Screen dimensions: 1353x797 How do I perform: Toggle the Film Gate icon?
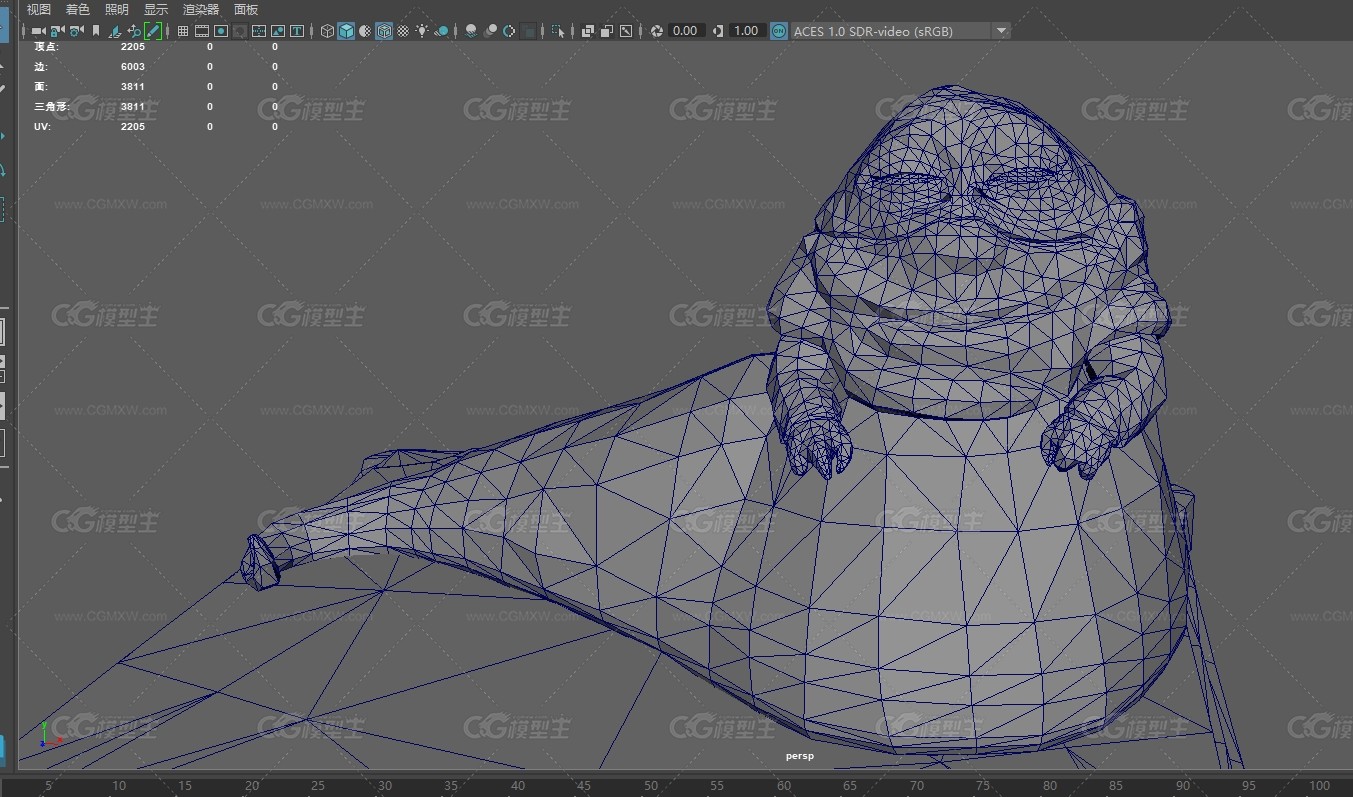click(202, 31)
